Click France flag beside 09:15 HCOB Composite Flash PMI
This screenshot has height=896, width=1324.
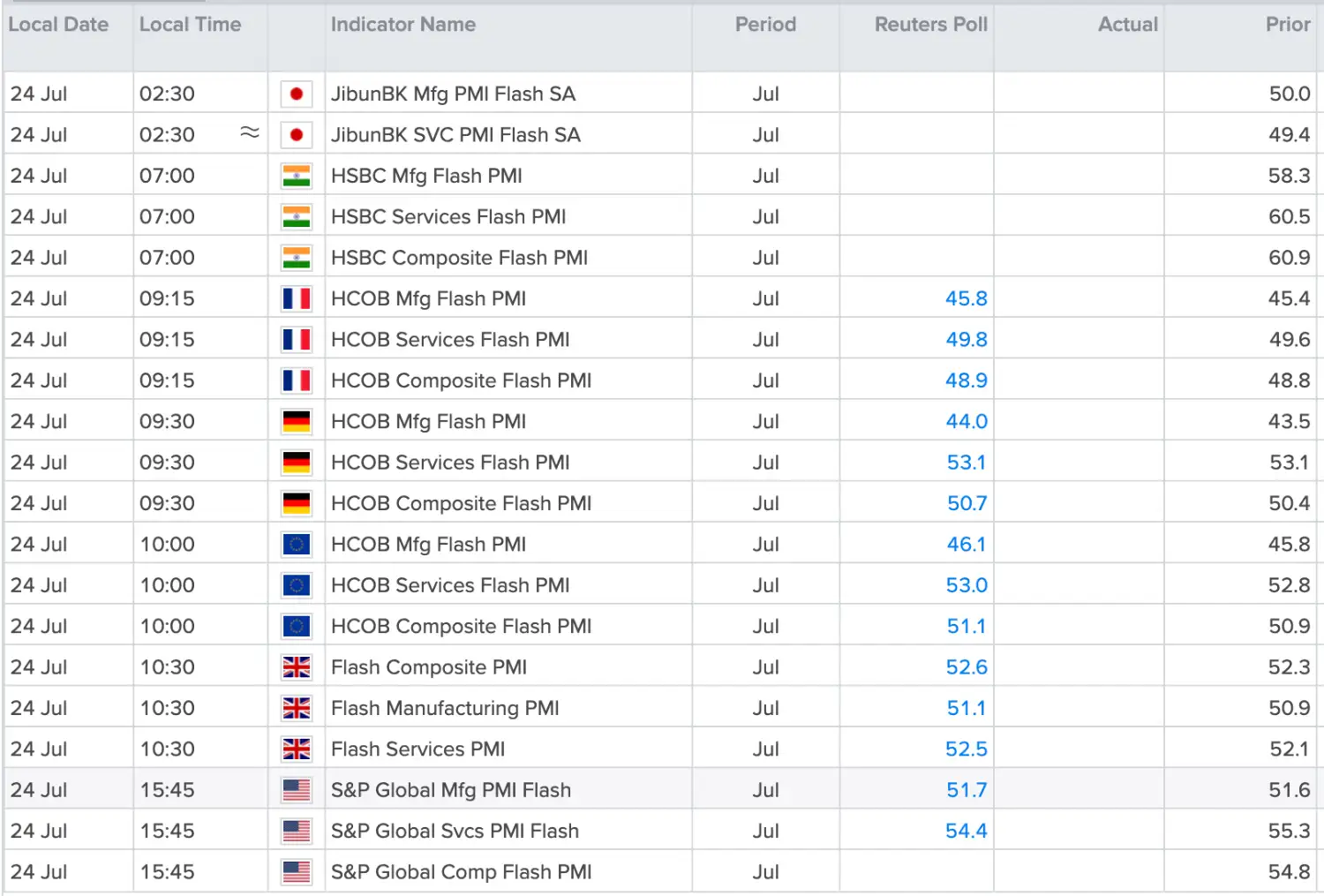[x=297, y=380]
